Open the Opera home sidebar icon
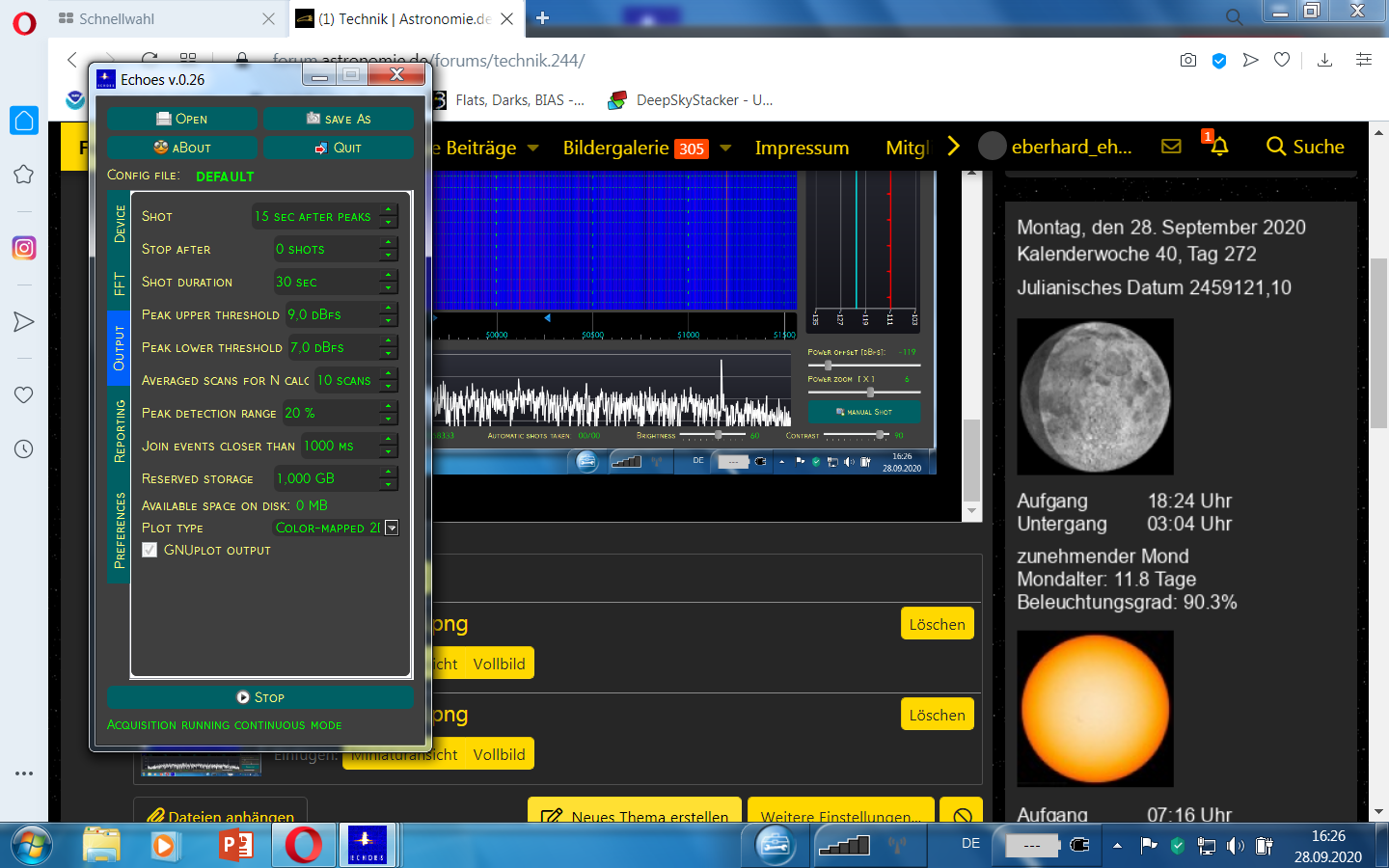Viewport: 1389px width, 868px height. 24,121
